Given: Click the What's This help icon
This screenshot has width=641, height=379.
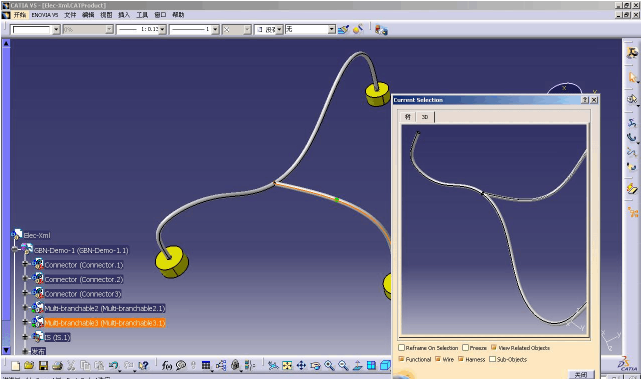Looking at the screenshot, I should [143, 366].
